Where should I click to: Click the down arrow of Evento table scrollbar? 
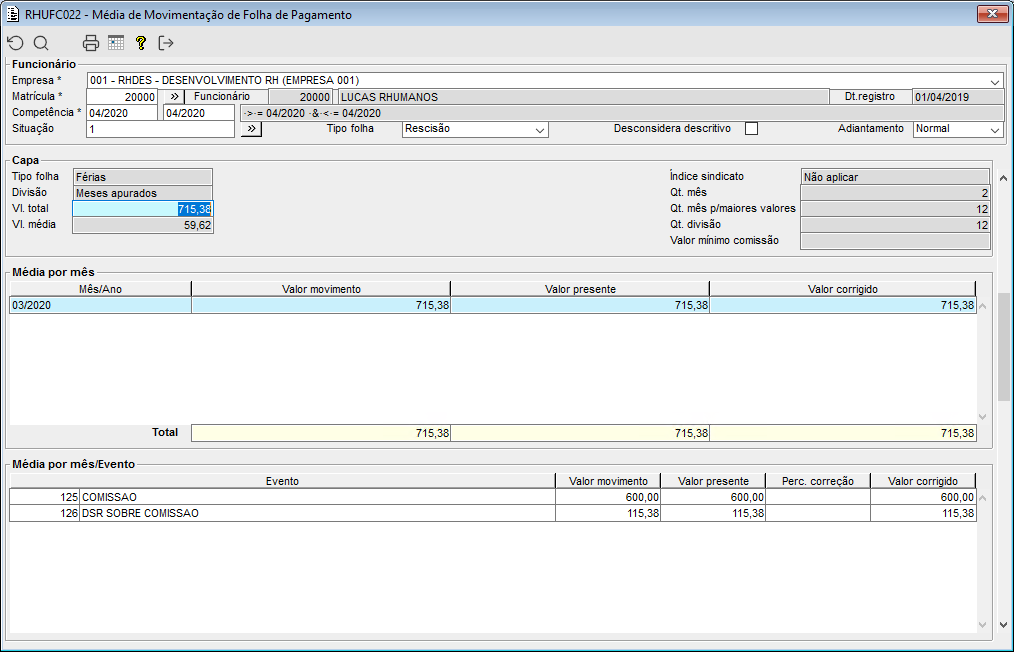[x=983, y=625]
